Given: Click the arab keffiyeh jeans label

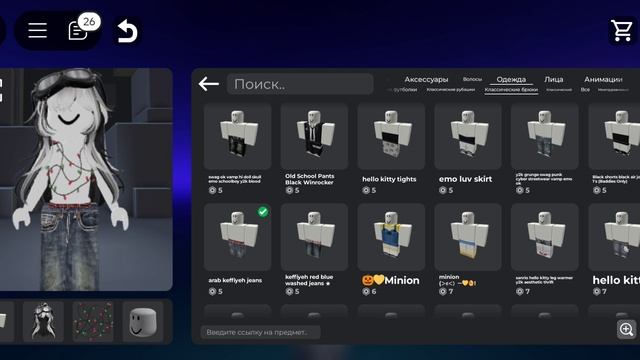Looking at the screenshot, I should pos(235,280).
